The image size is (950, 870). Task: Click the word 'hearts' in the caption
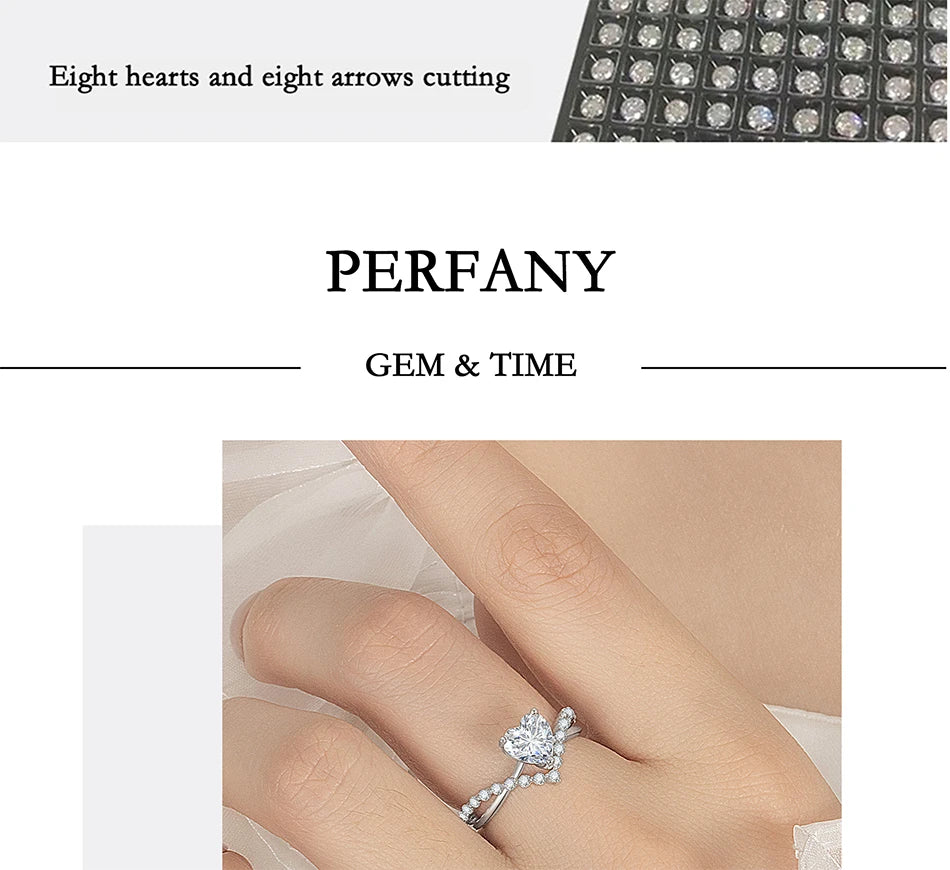pyautogui.click(x=161, y=77)
